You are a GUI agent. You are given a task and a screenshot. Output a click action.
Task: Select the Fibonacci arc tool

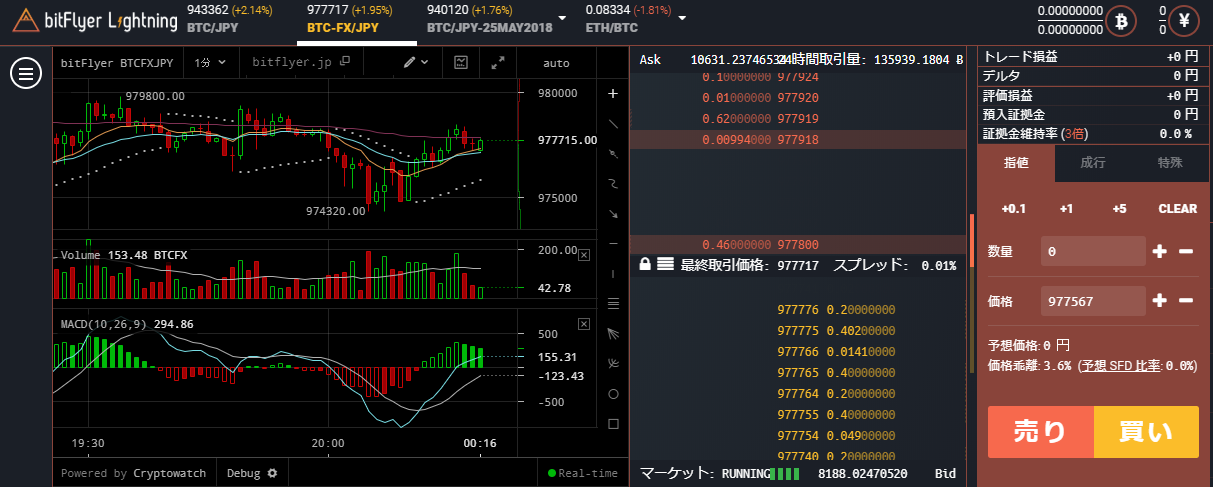click(x=613, y=363)
